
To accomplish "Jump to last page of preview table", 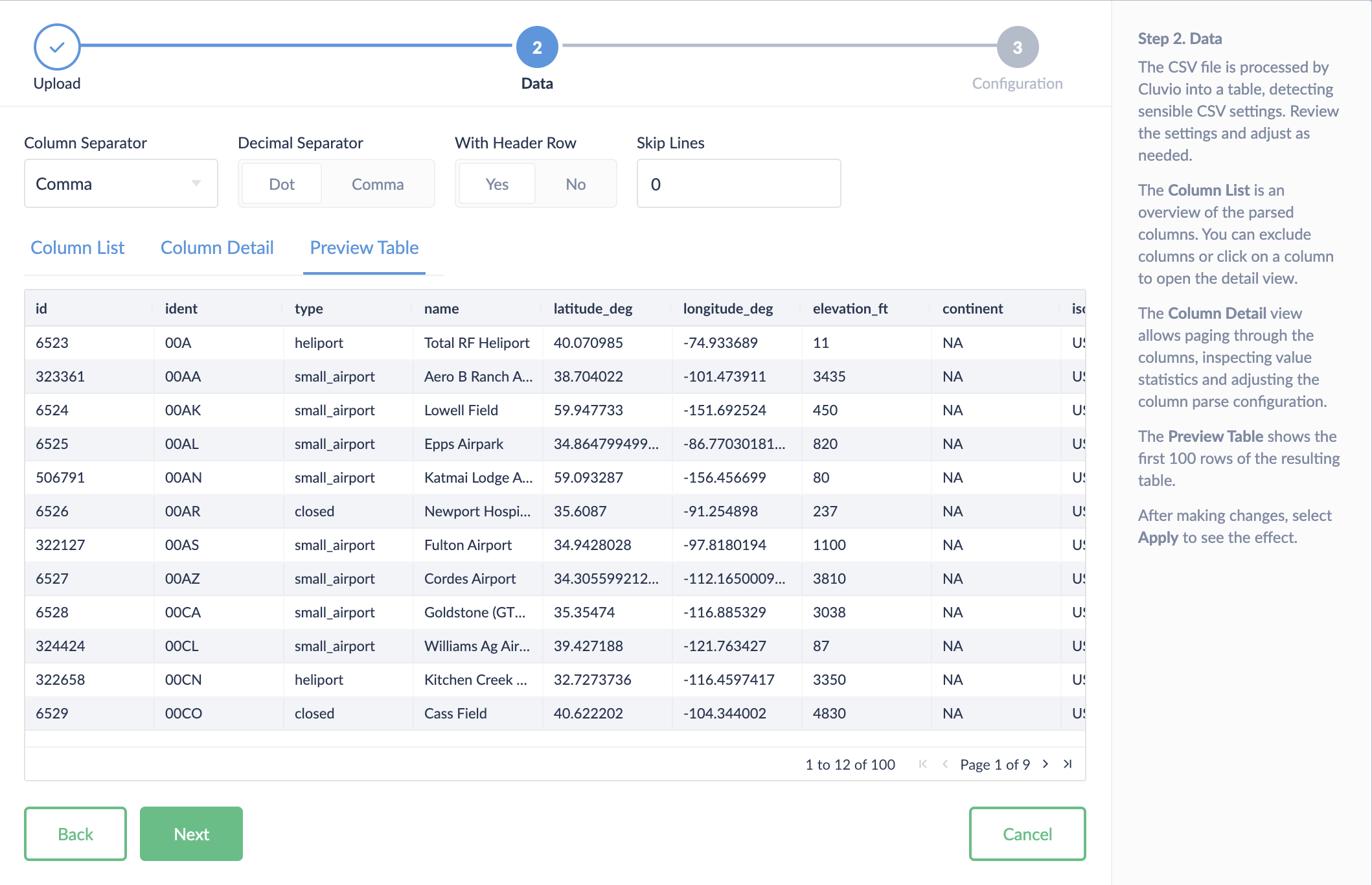I will pyautogui.click(x=1068, y=764).
